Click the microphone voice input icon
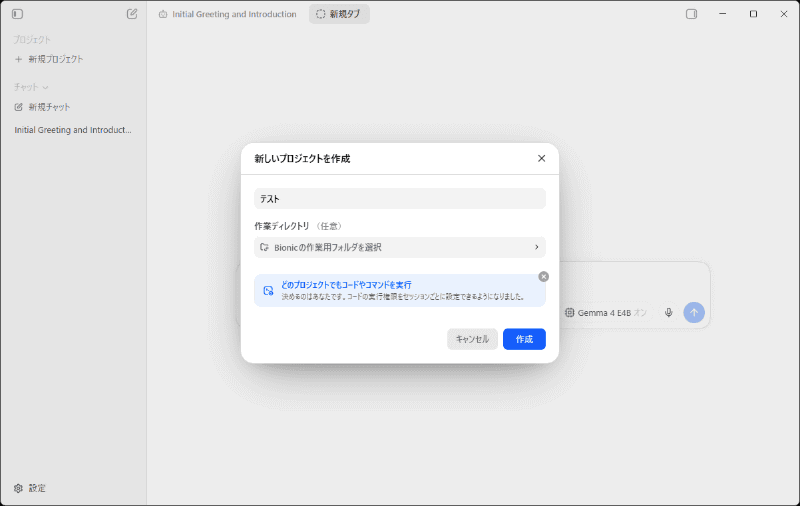The width and height of the screenshot is (800, 506). 668,313
